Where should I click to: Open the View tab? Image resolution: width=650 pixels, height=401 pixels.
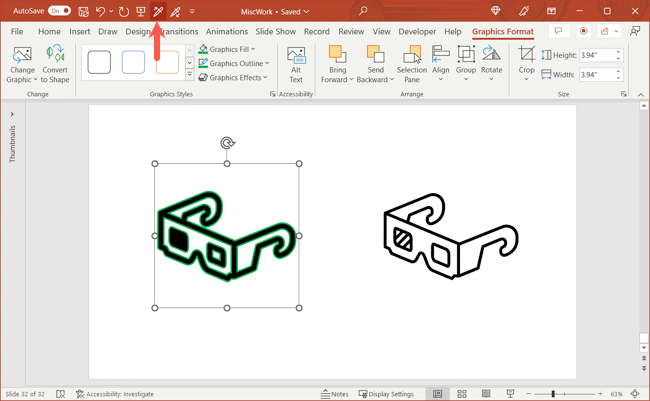pyautogui.click(x=381, y=32)
